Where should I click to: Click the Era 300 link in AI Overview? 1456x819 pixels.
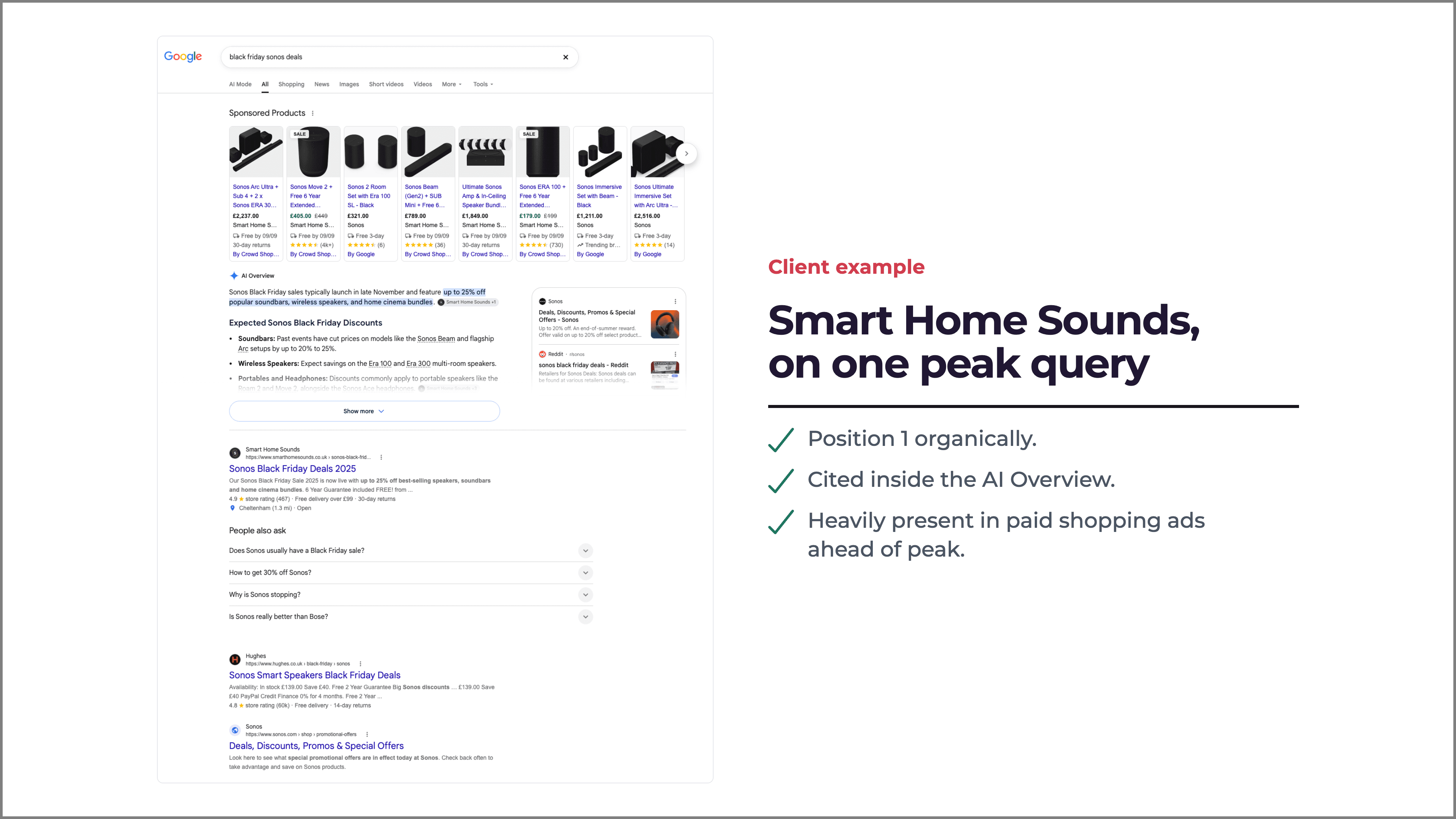(418, 364)
